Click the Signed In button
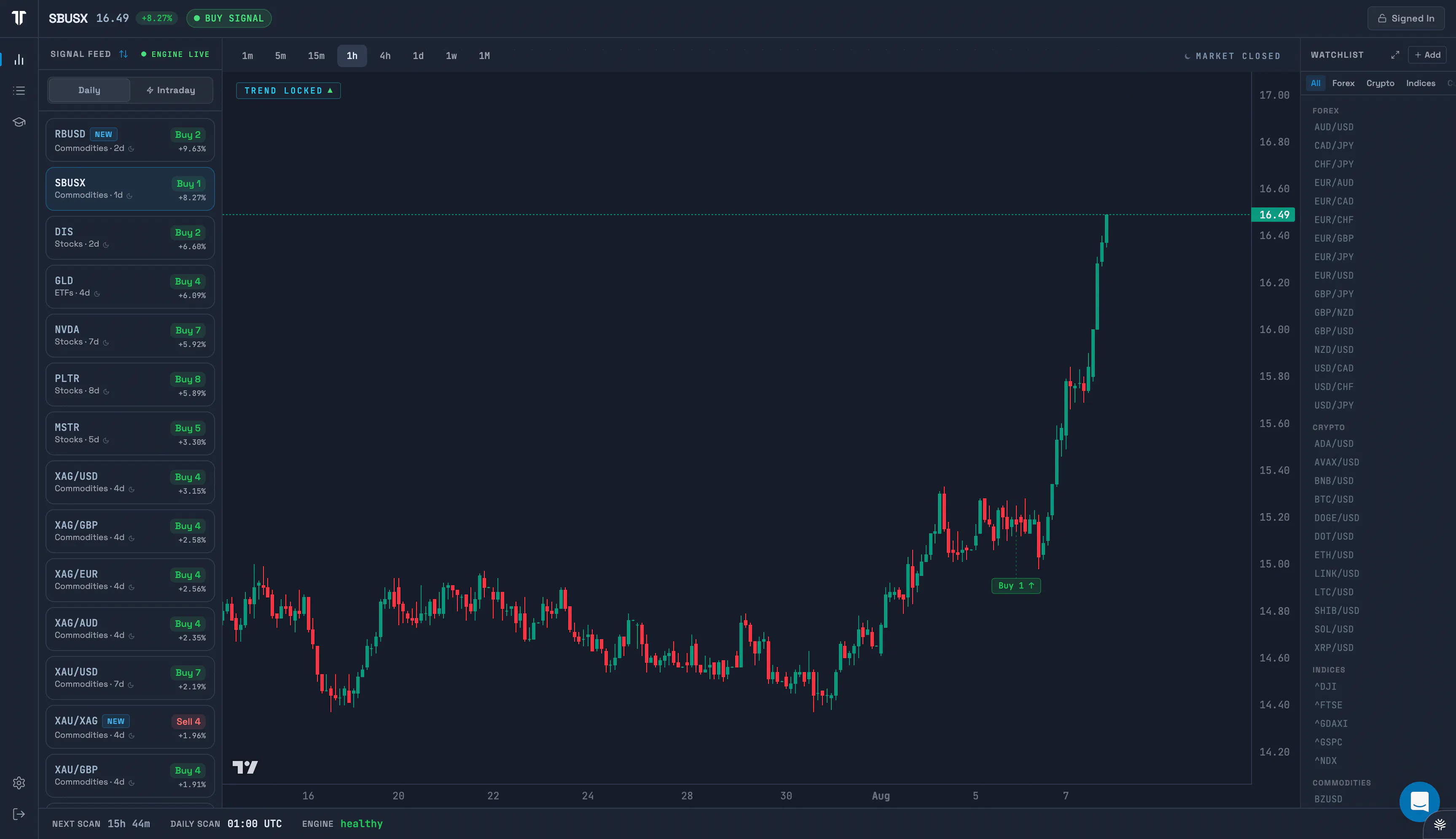The height and width of the screenshot is (839, 1456). click(x=1406, y=19)
